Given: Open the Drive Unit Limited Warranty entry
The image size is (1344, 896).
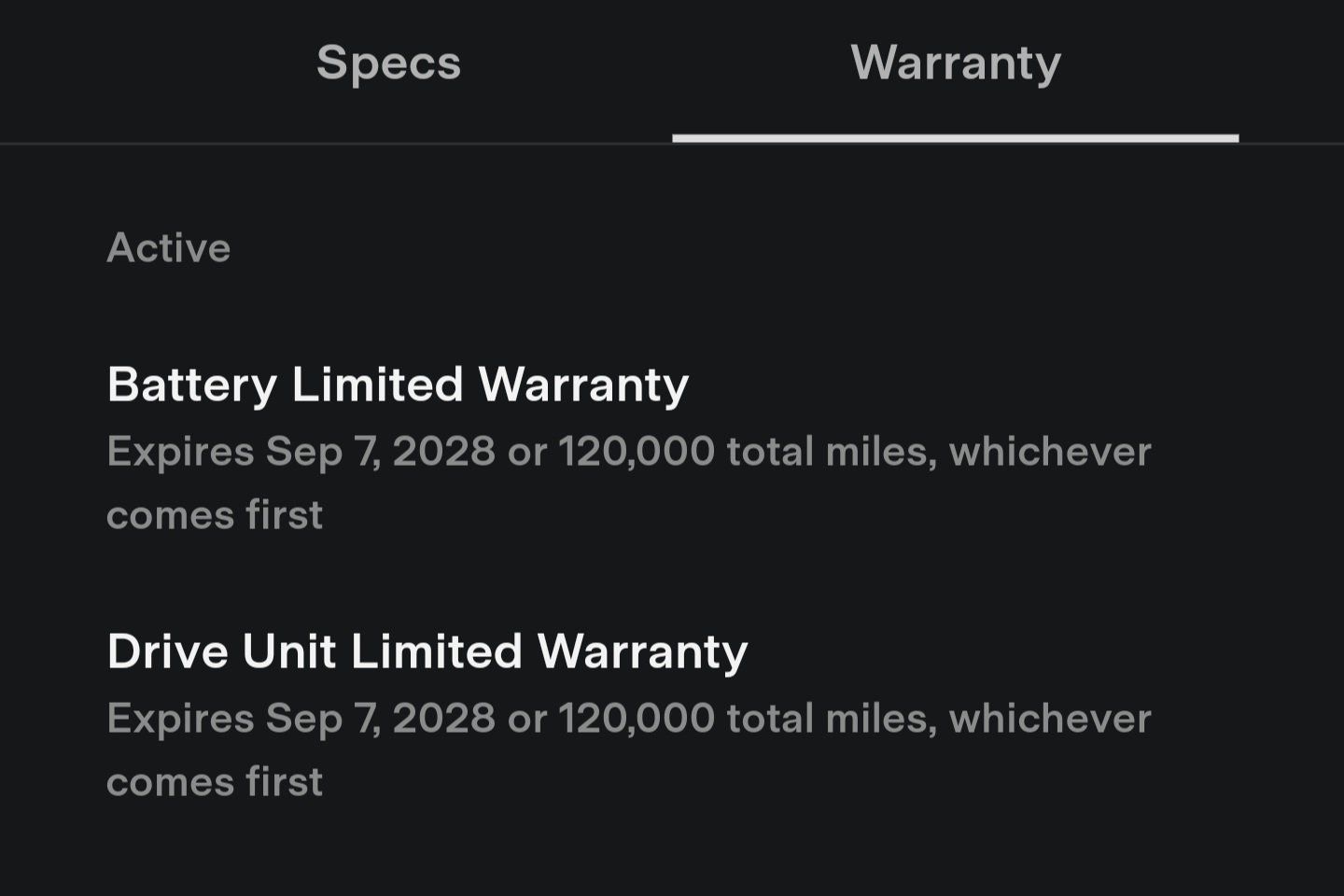Looking at the screenshot, I should click(x=427, y=651).
